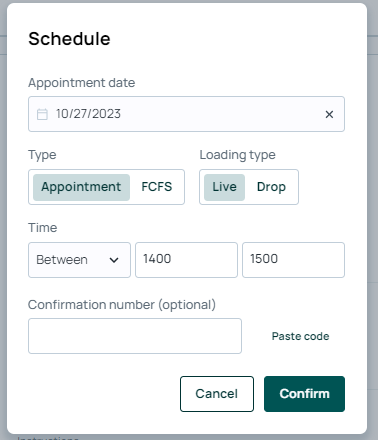Click the Time label above Between

pos(43,228)
